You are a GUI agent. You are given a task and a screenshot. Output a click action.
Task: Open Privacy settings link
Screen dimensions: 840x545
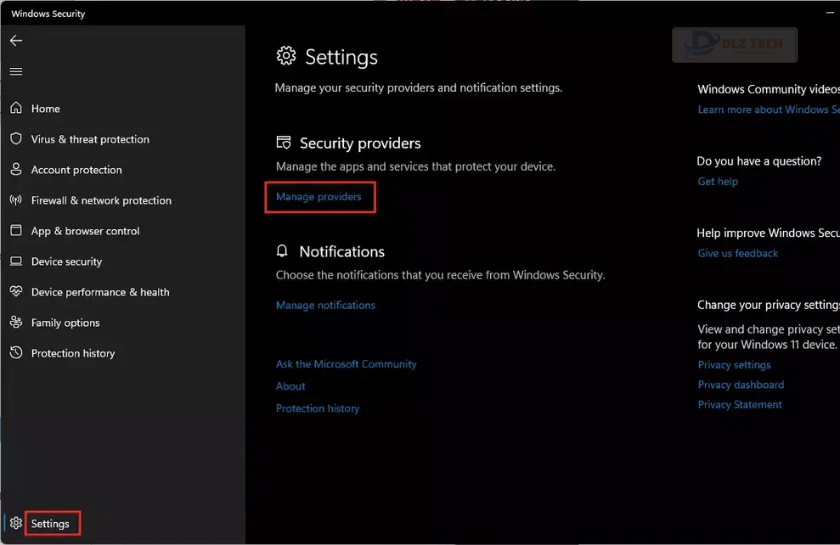(x=734, y=365)
